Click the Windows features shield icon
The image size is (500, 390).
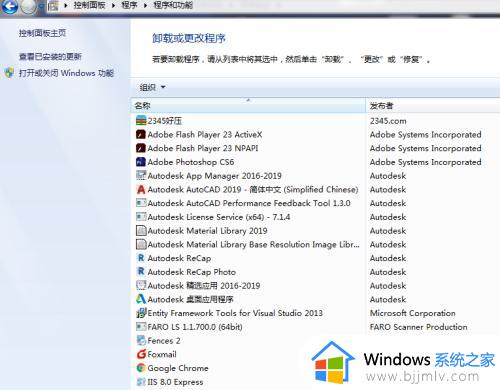click(9, 73)
